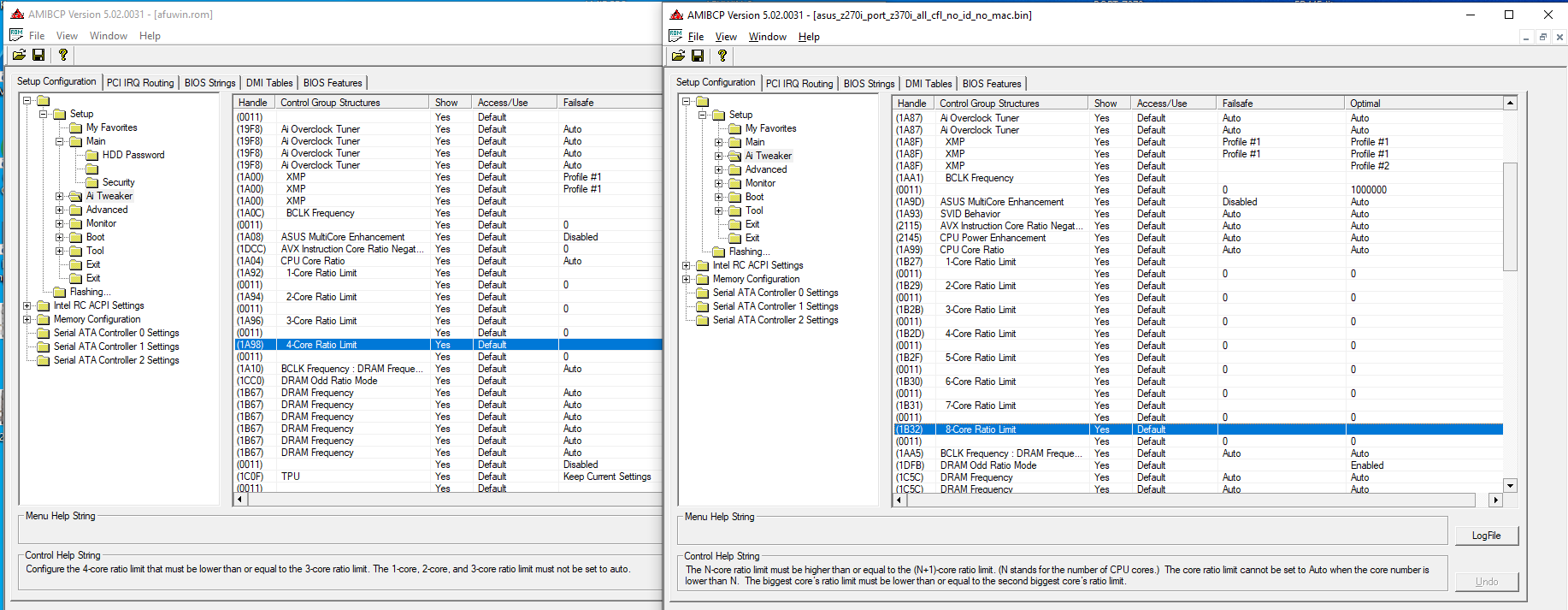Select ASUS MultiCore Enhancement row in right table

(x=1198, y=202)
